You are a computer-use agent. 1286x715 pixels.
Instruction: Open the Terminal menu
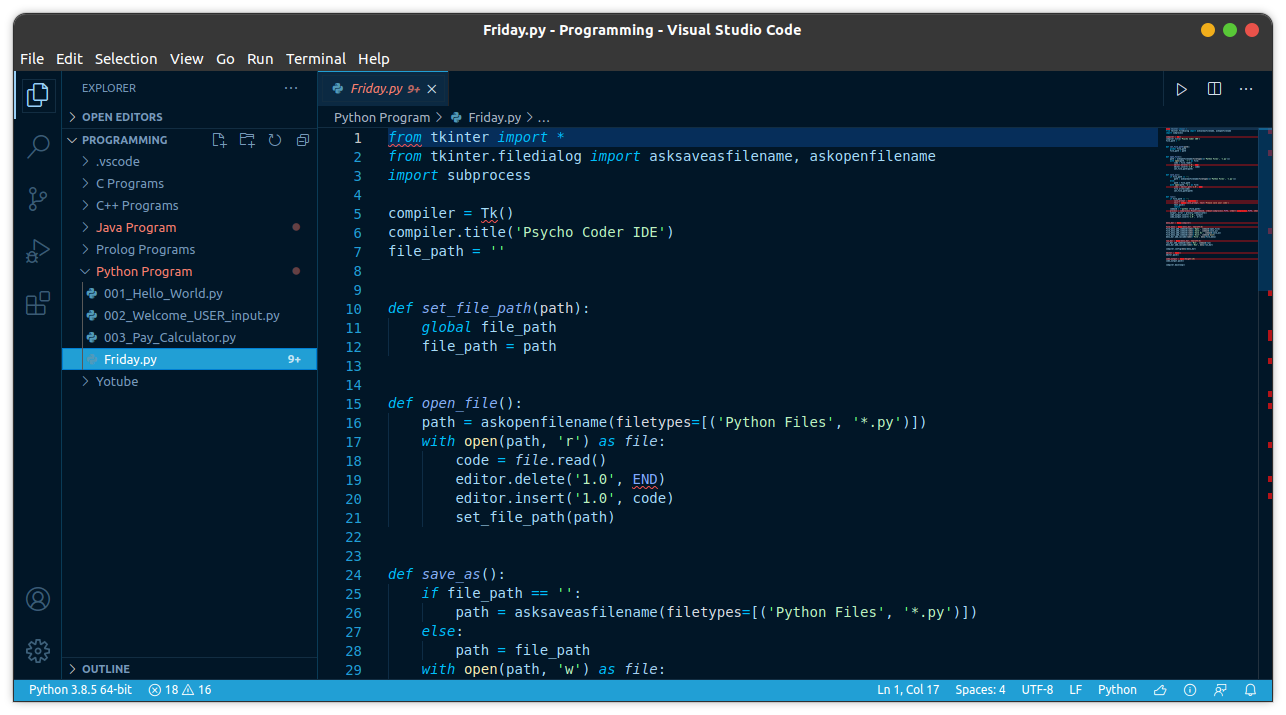tap(316, 59)
